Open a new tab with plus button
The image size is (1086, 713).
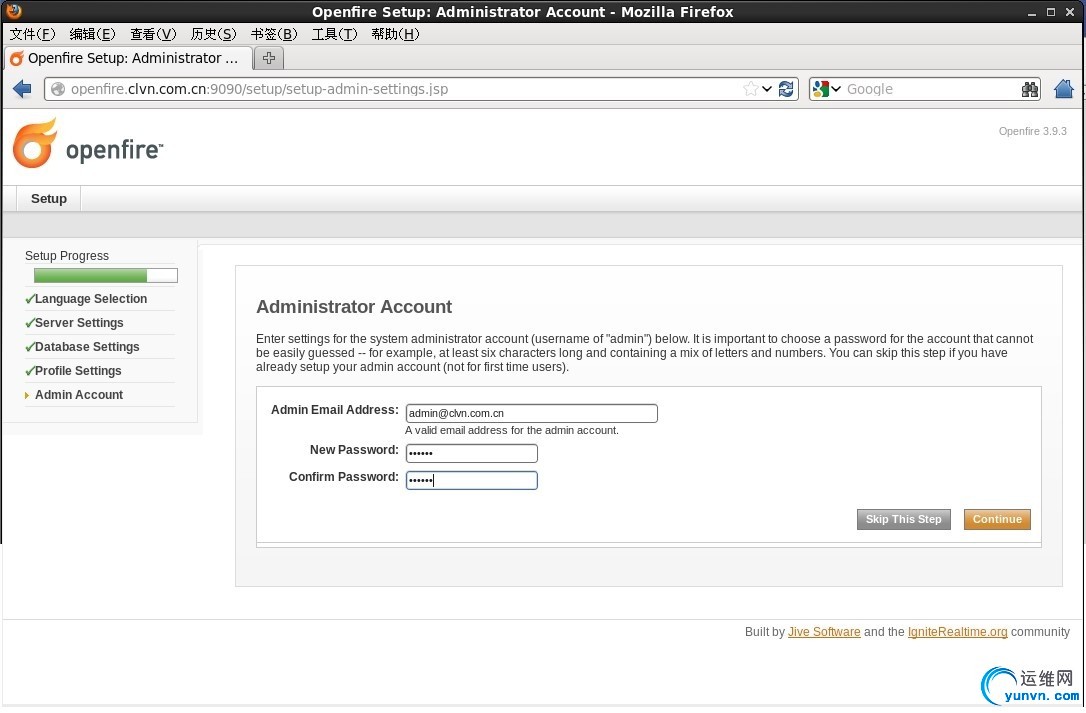pos(269,58)
